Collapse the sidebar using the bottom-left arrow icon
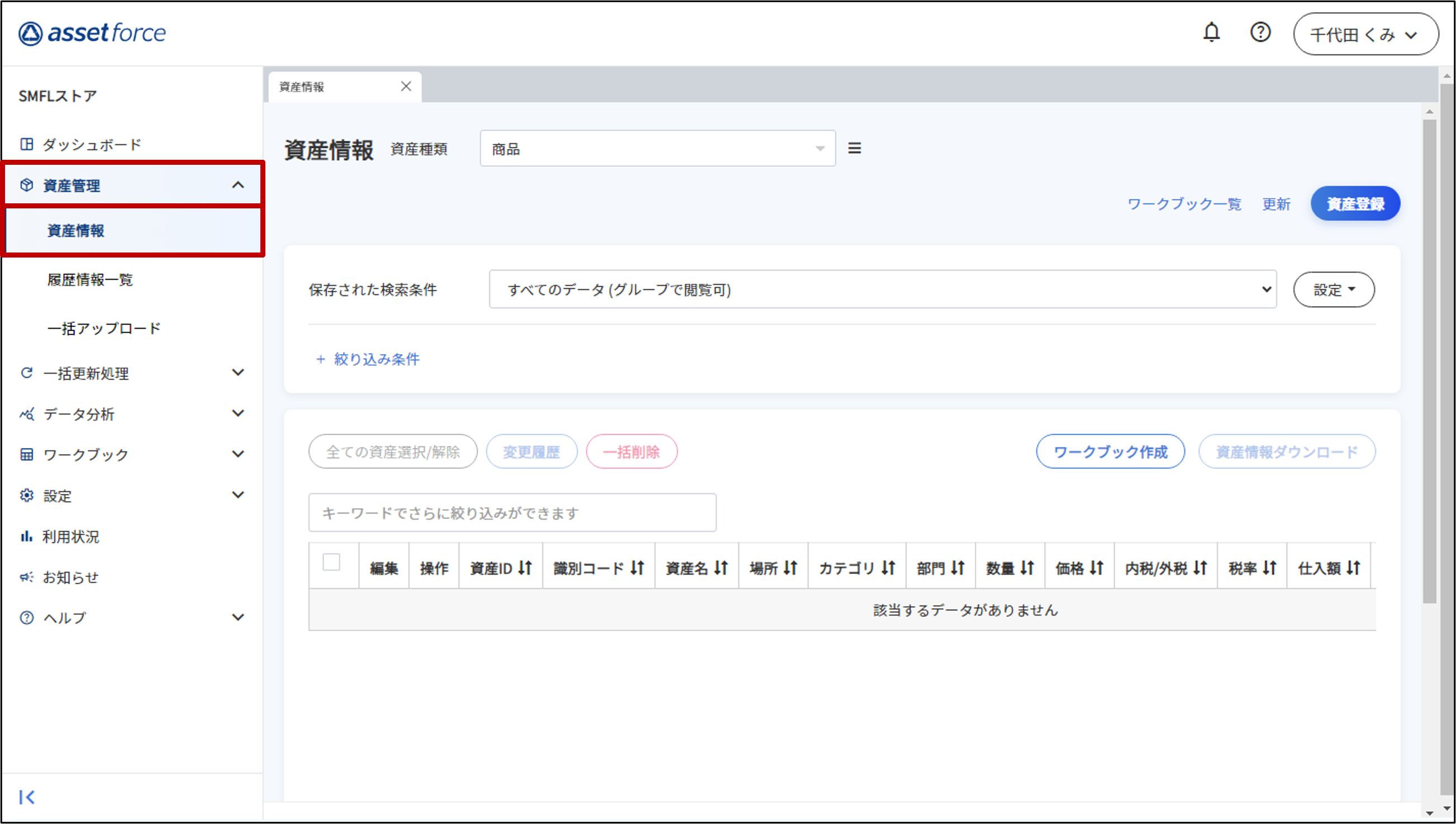The width and height of the screenshot is (1456, 824). pyautogui.click(x=27, y=797)
